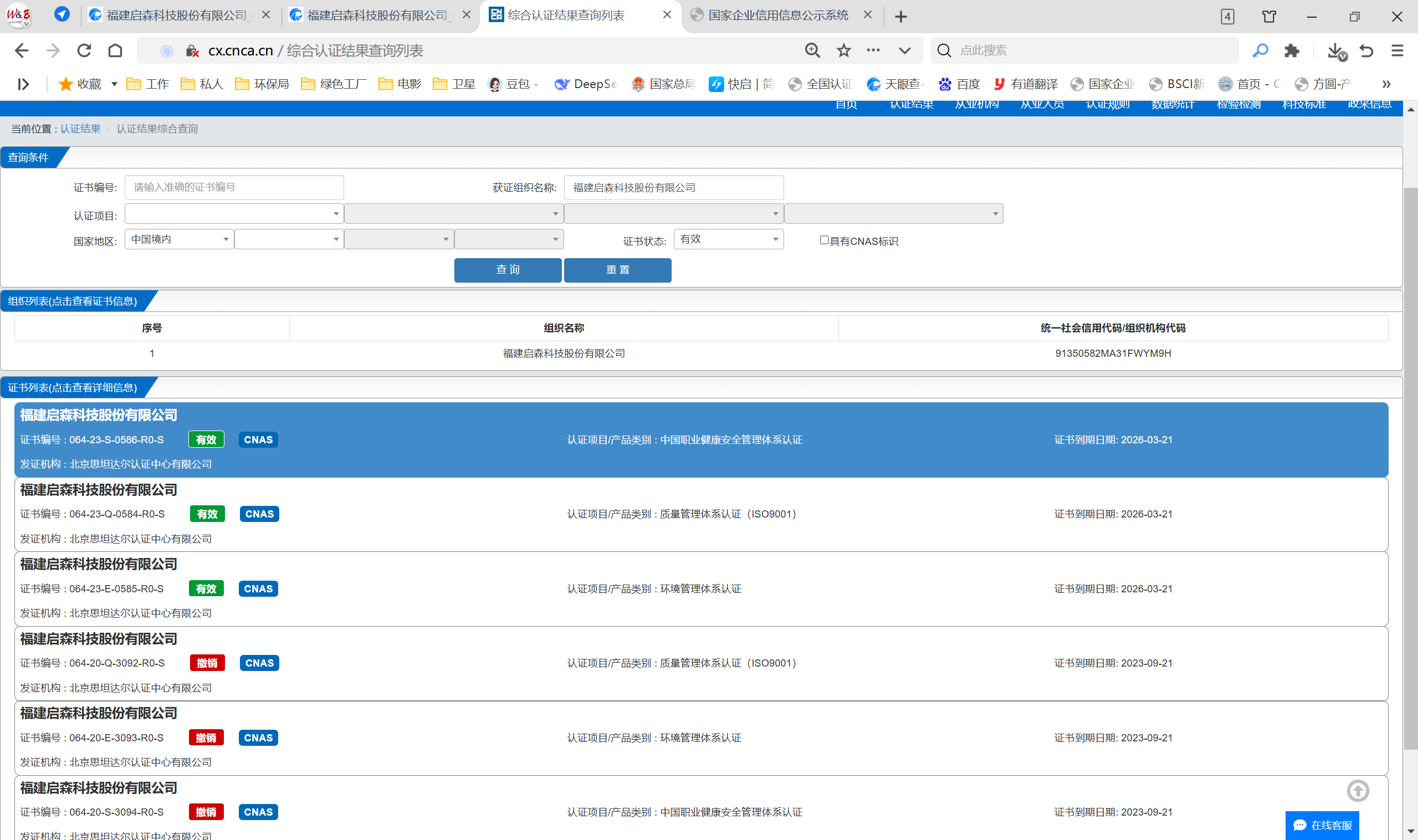
Task: Click the home page icon
Action: point(115,51)
